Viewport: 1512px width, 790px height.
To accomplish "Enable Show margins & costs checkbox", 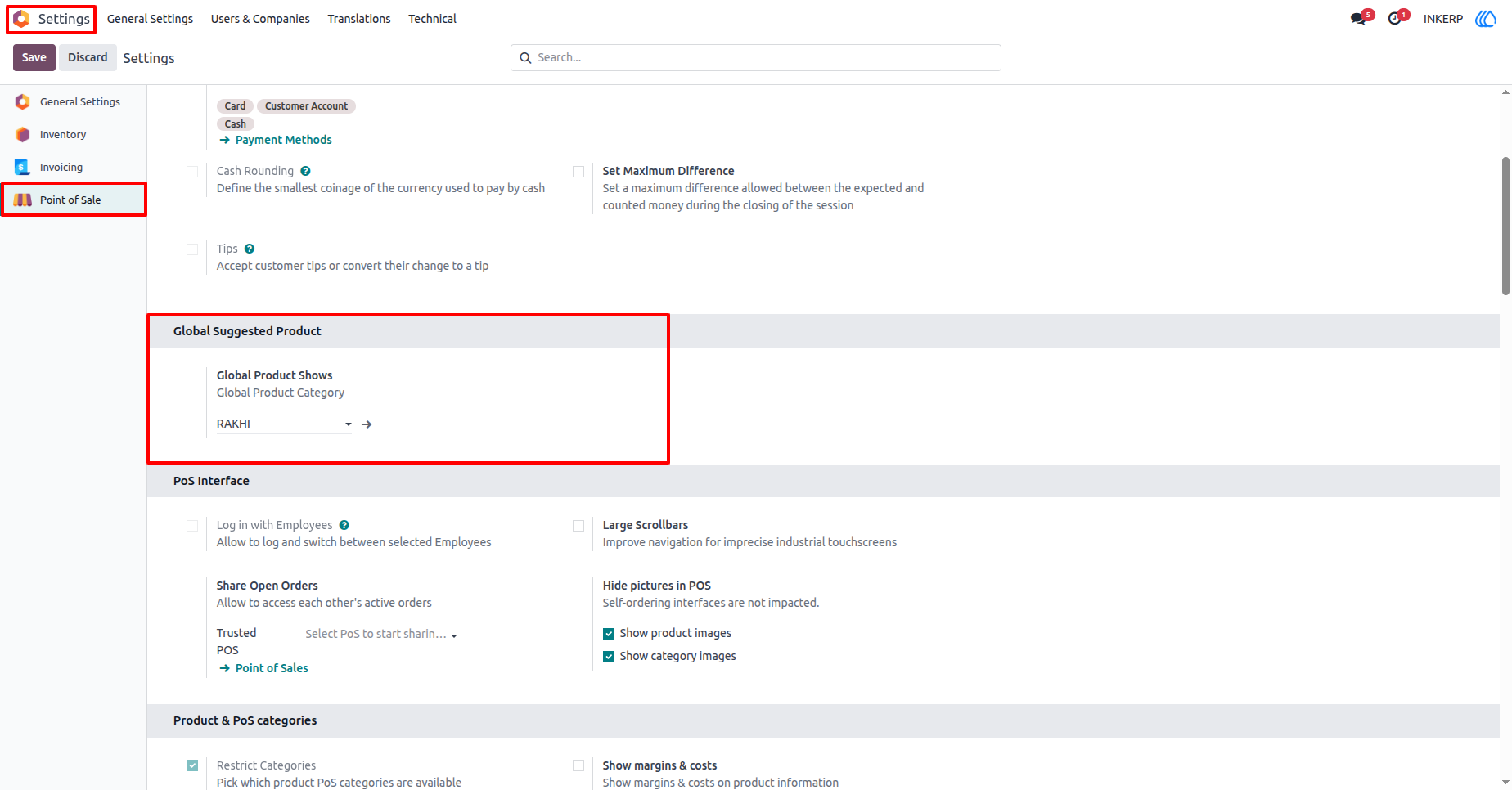I will coord(578,766).
